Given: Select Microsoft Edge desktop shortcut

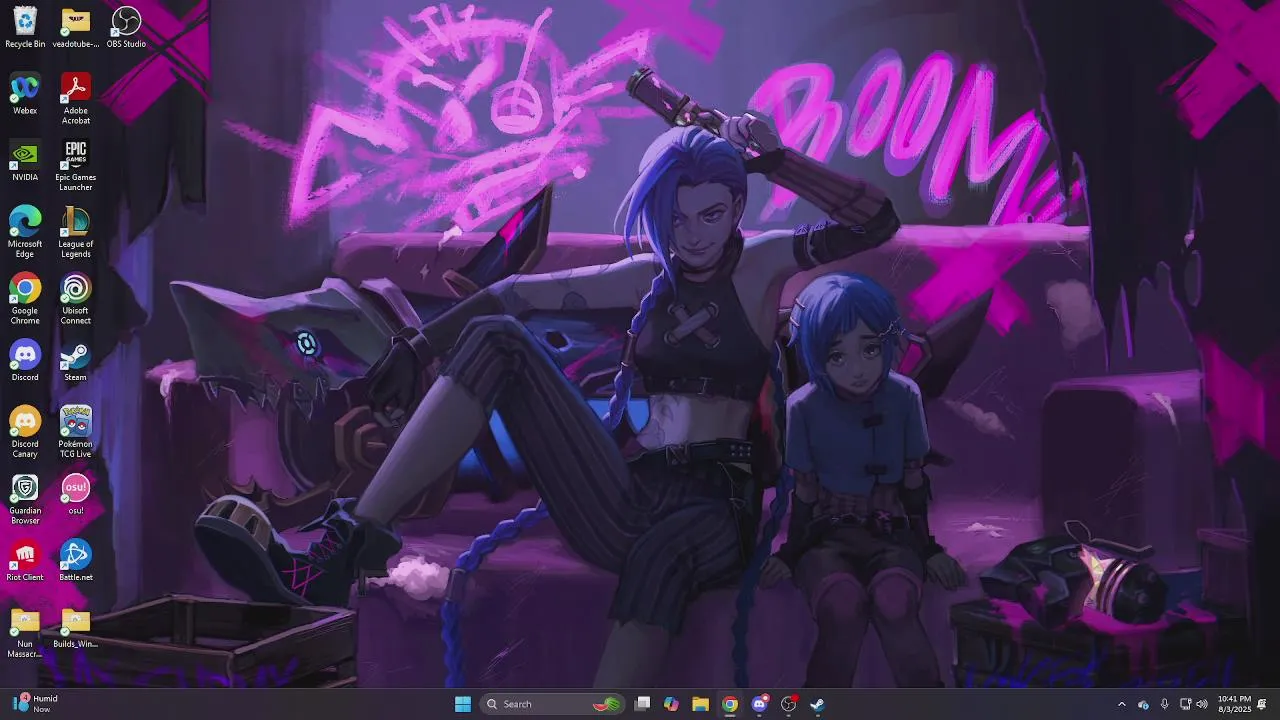Looking at the screenshot, I should (25, 232).
